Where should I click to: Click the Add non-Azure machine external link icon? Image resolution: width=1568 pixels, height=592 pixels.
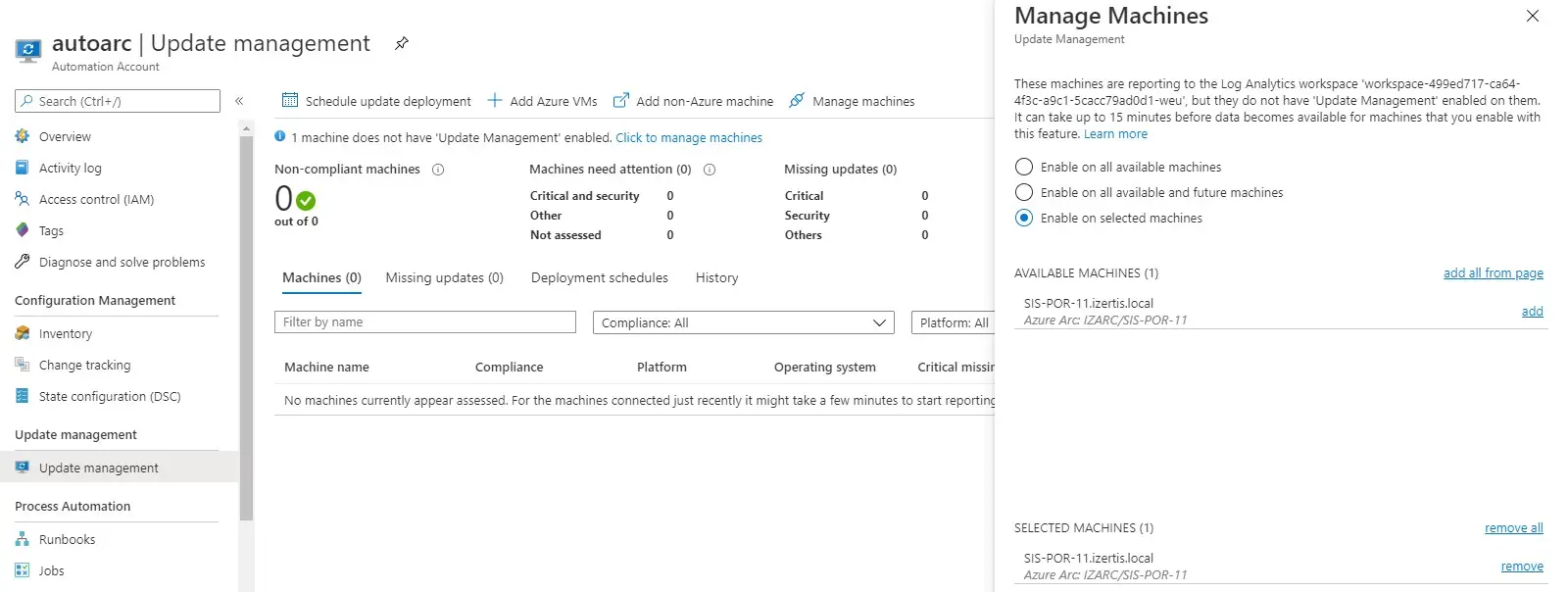[x=620, y=100]
